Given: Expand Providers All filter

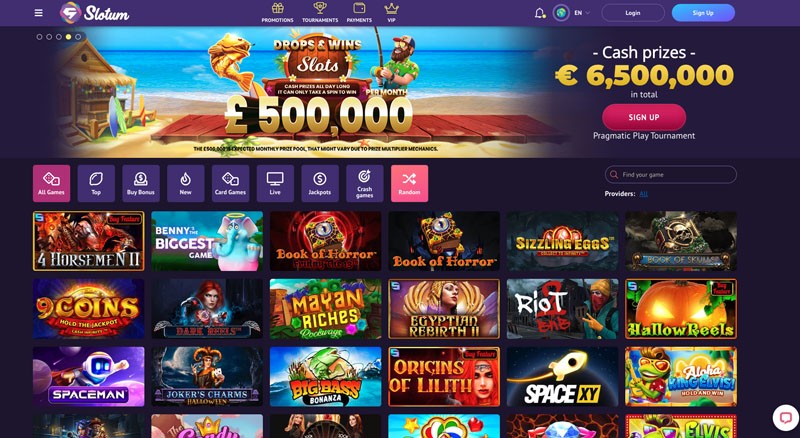Looking at the screenshot, I should tap(643, 194).
